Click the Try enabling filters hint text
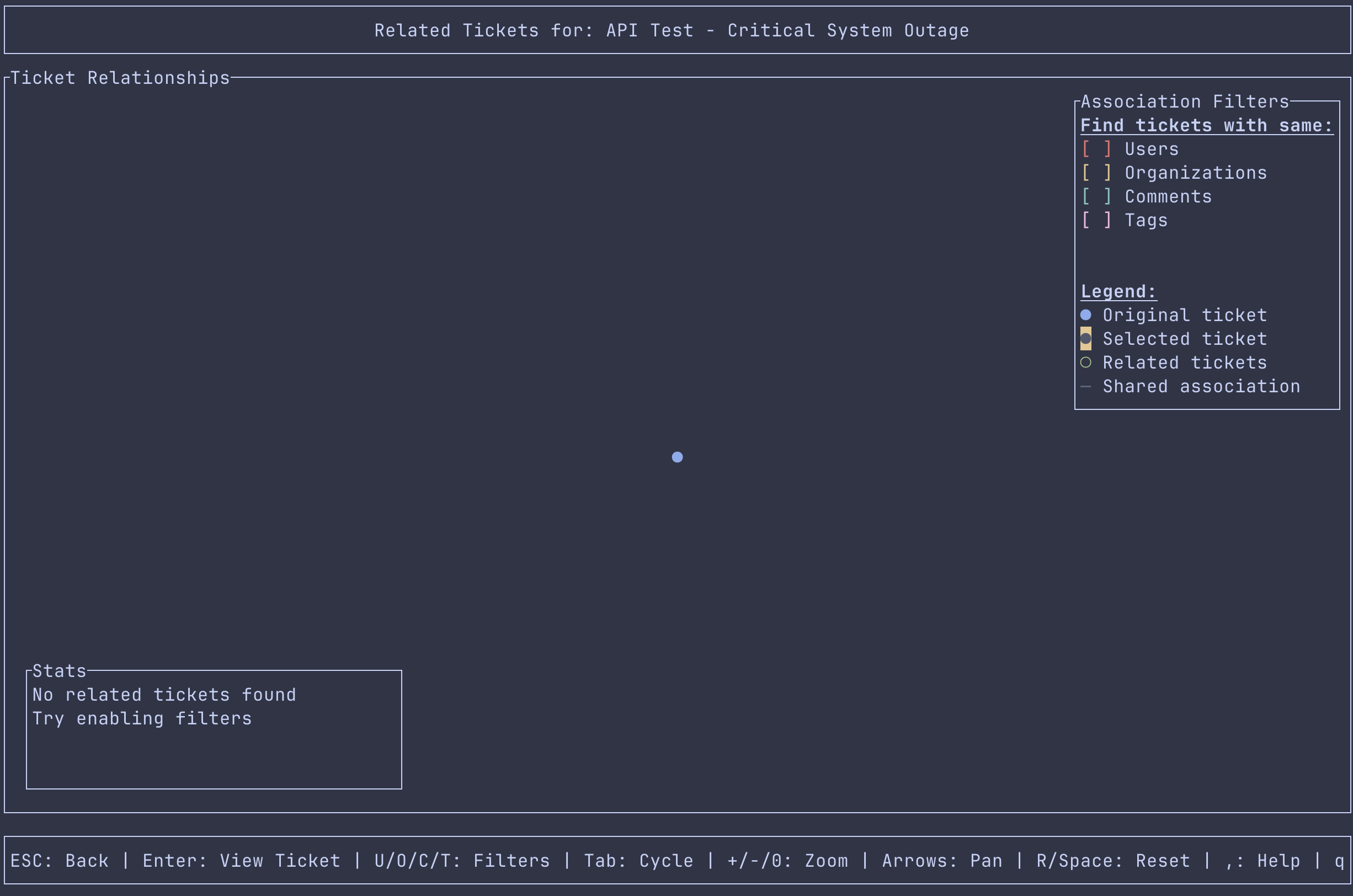Viewport: 1353px width, 896px height. point(141,718)
